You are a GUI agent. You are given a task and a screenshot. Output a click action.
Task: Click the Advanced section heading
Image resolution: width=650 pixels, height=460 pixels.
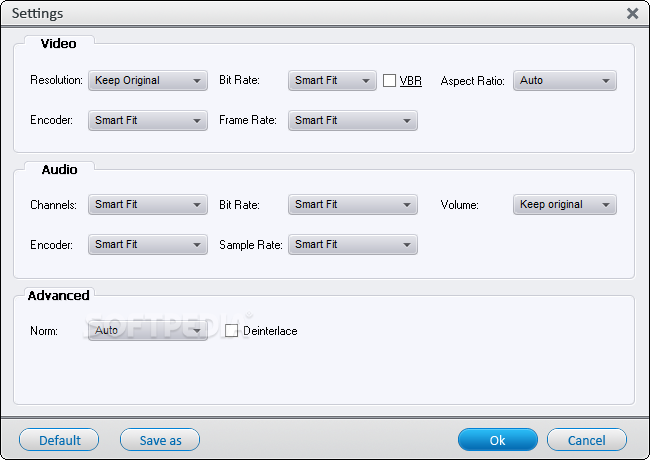click(58, 296)
